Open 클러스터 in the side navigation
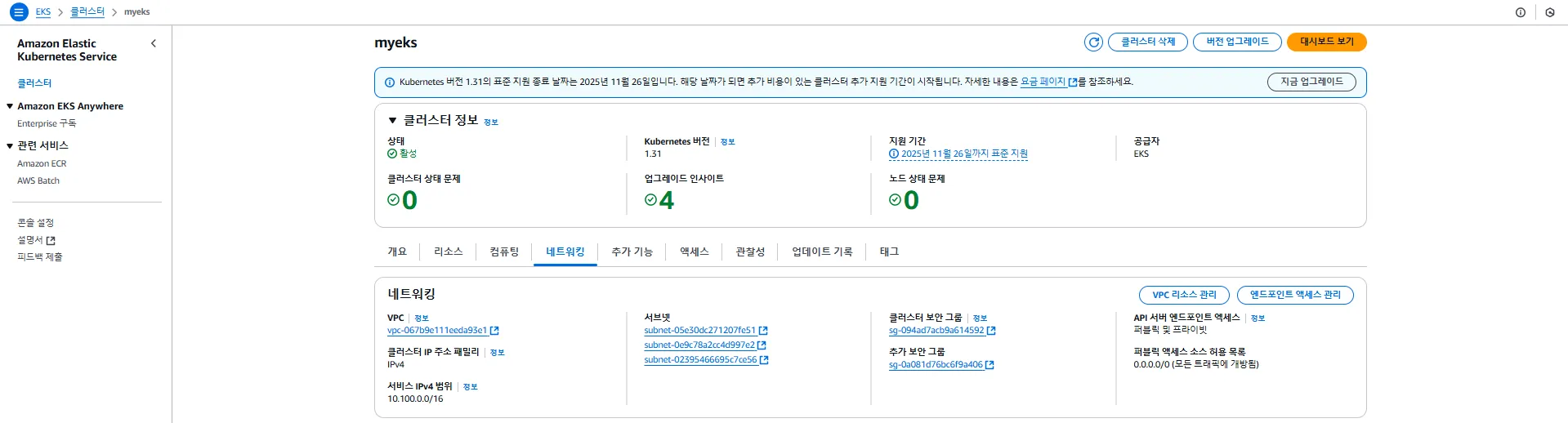The width and height of the screenshot is (1568, 423). click(34, 83)
